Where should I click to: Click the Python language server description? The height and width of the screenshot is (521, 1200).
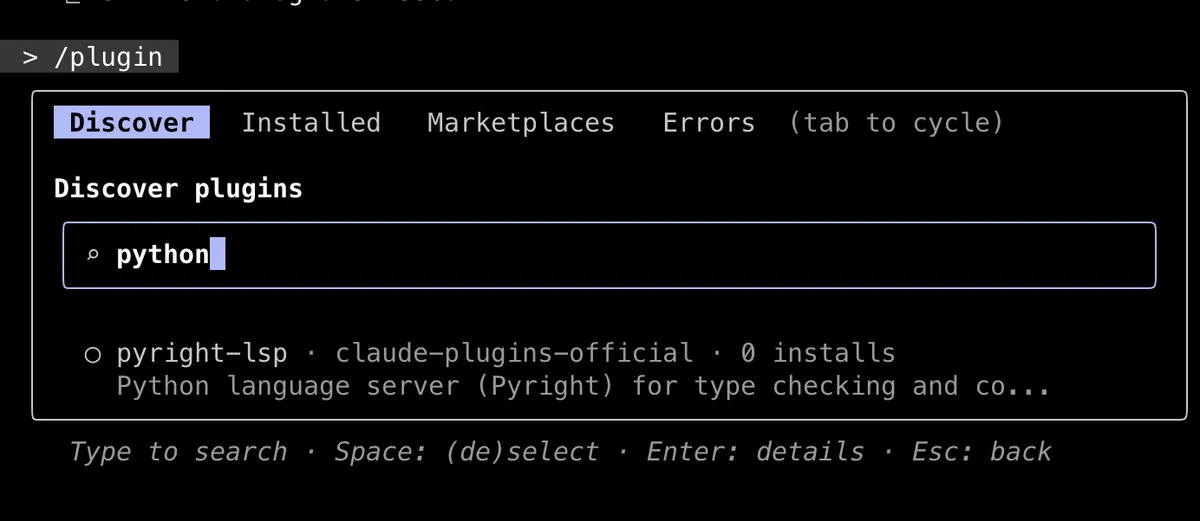click(582, 386)
